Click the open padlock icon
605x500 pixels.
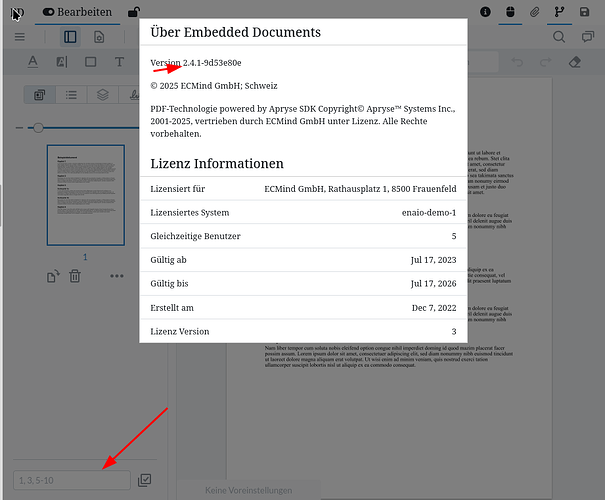(133, 11)
